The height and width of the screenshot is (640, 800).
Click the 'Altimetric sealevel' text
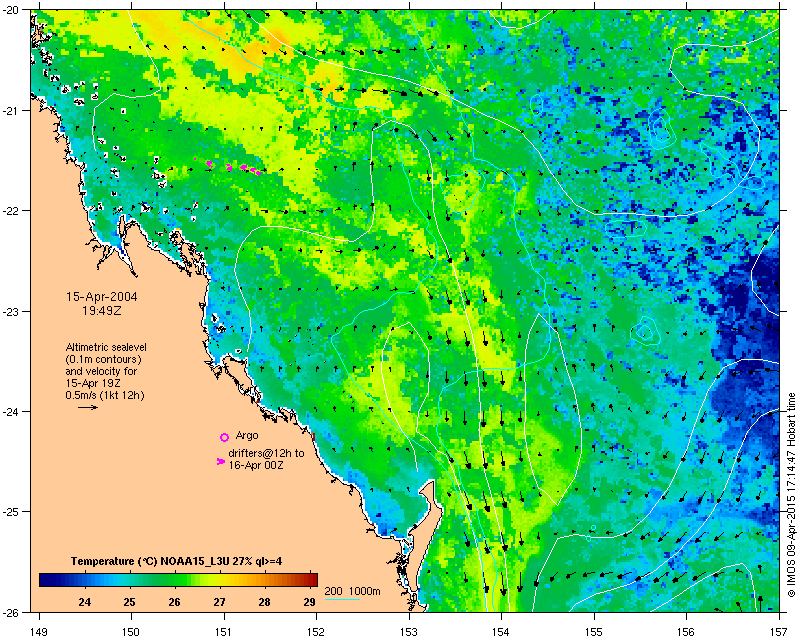[106, 347]
